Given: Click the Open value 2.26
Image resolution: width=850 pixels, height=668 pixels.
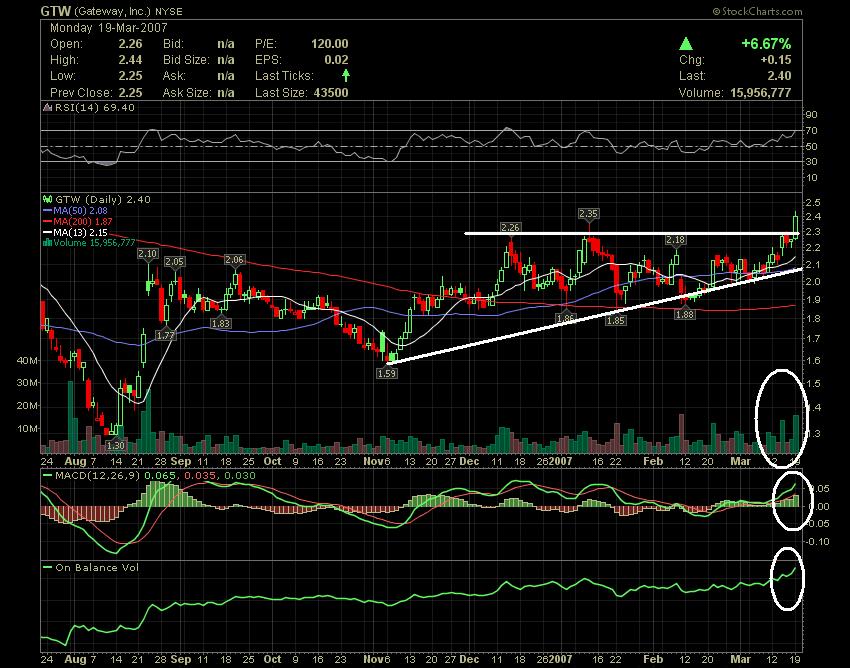Looking at the screenshot, I should tap(131, 44).
